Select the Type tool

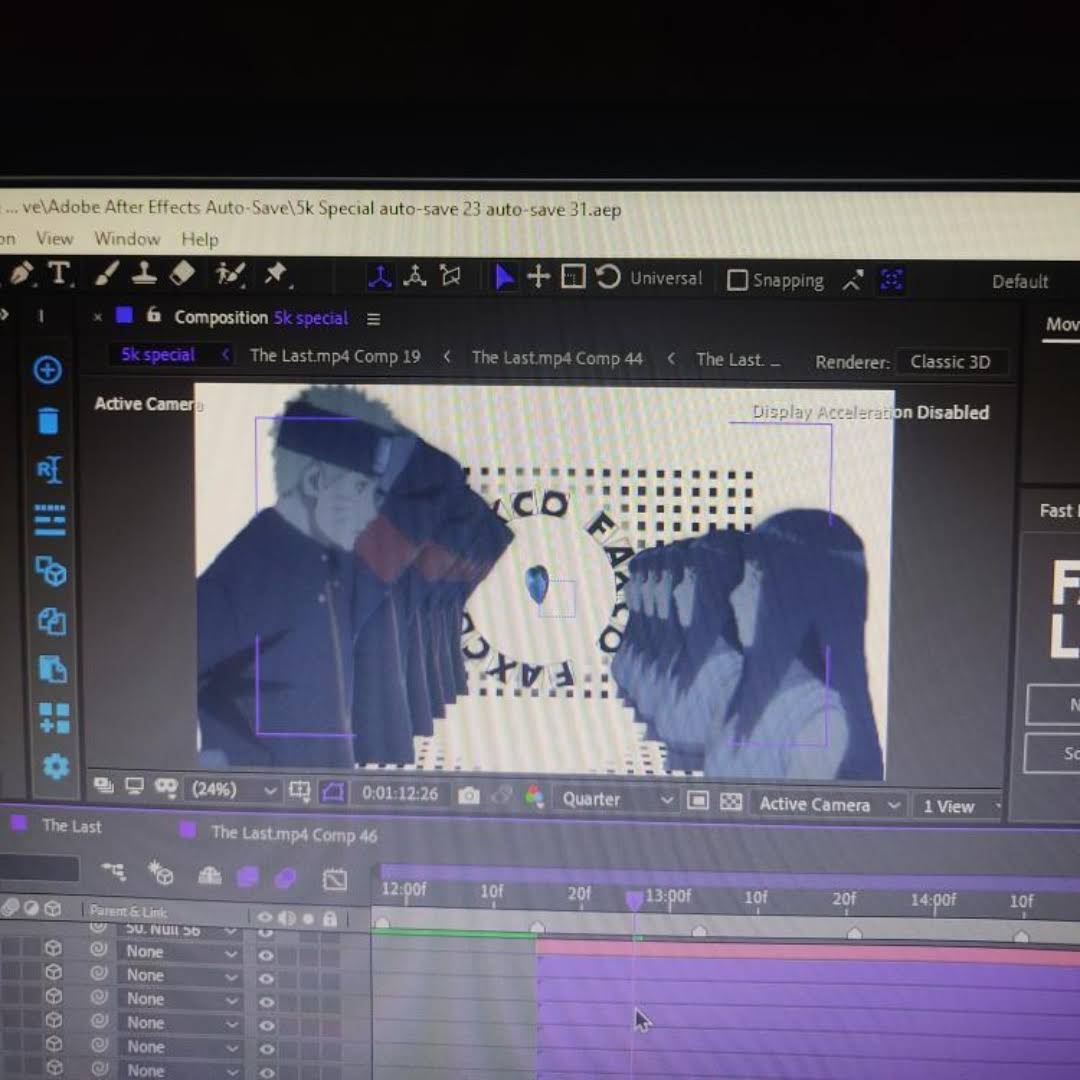click(60, 273)
